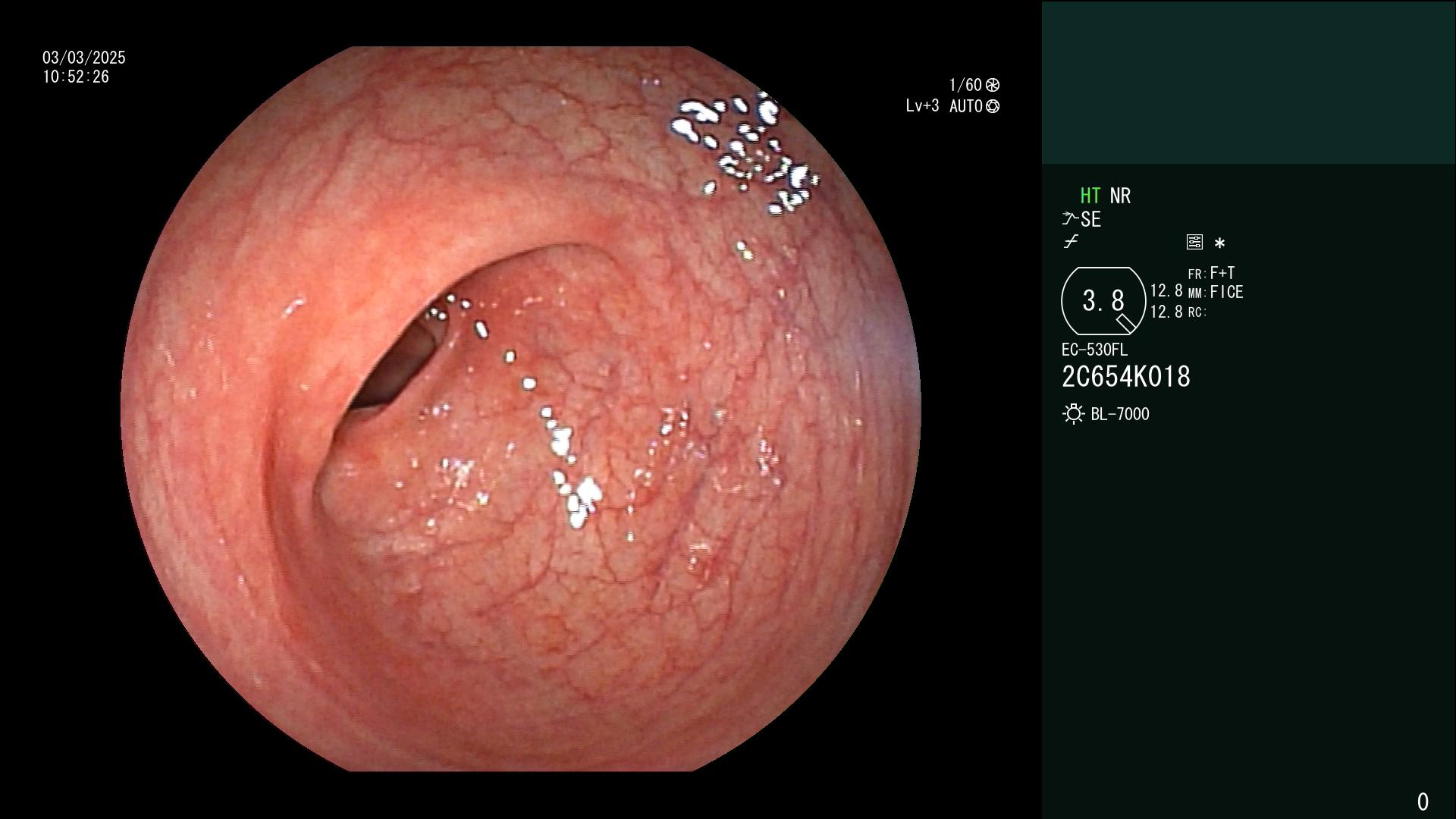Click the shutter speed icon beside 1/60

[993, 86]
